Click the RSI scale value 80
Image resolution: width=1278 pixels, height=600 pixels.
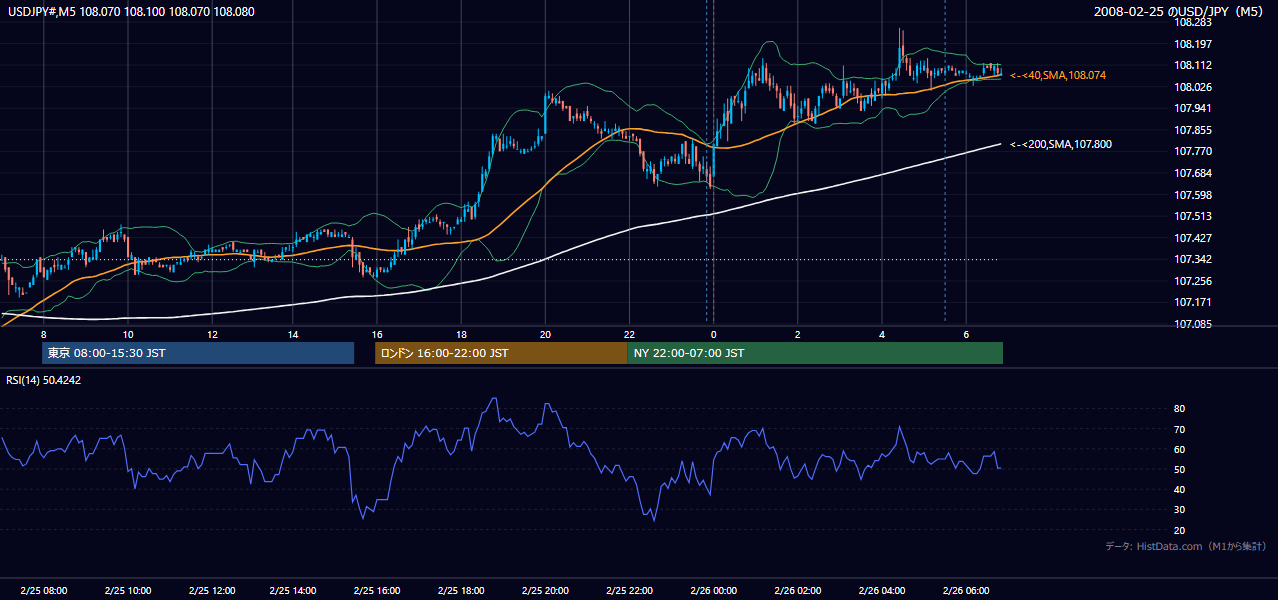click(1180, 409)
